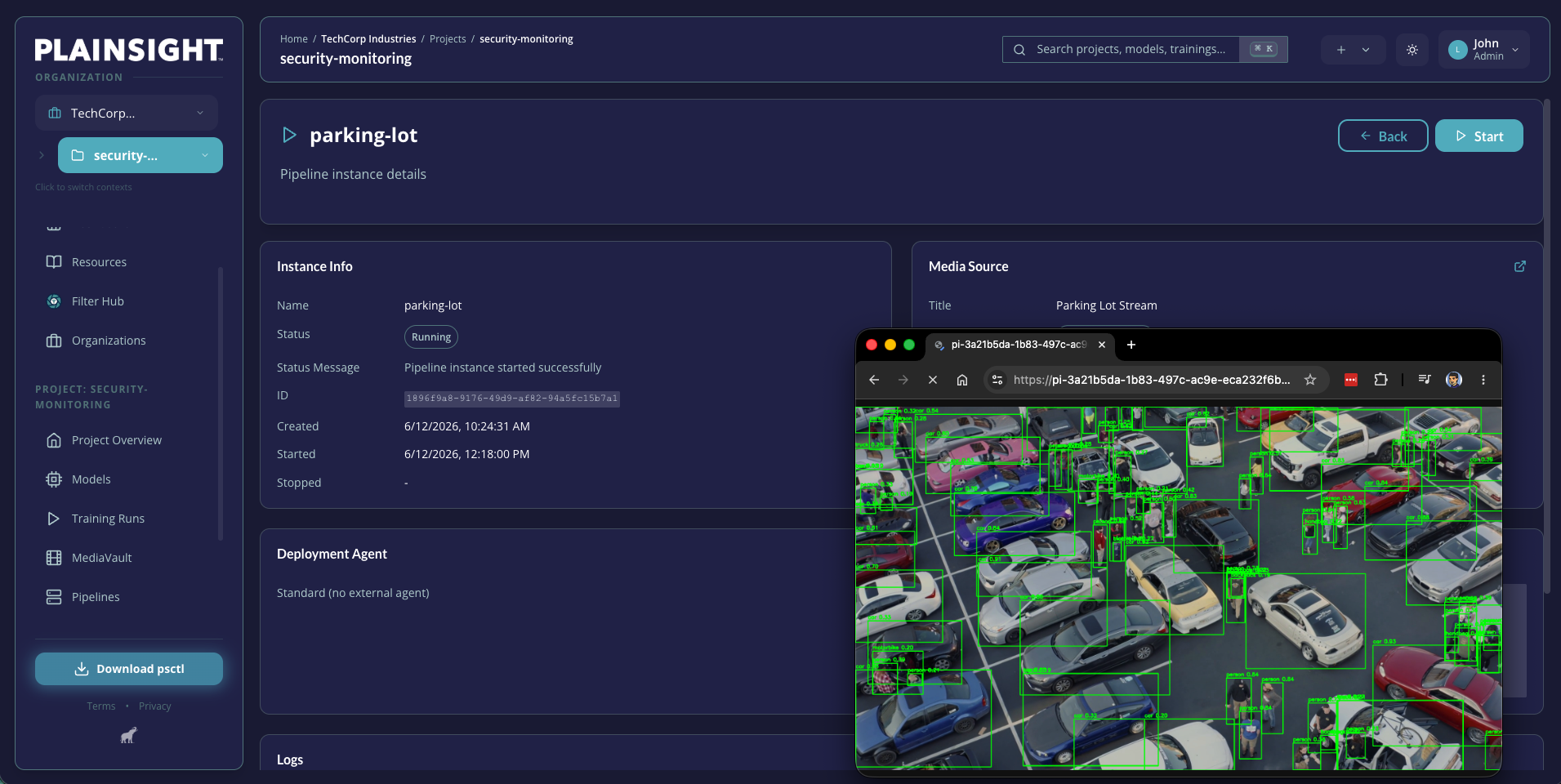This screenshot has width=1561, height=784.
Task: Click the Start pipeline button
Action: tap(1479, 136)
